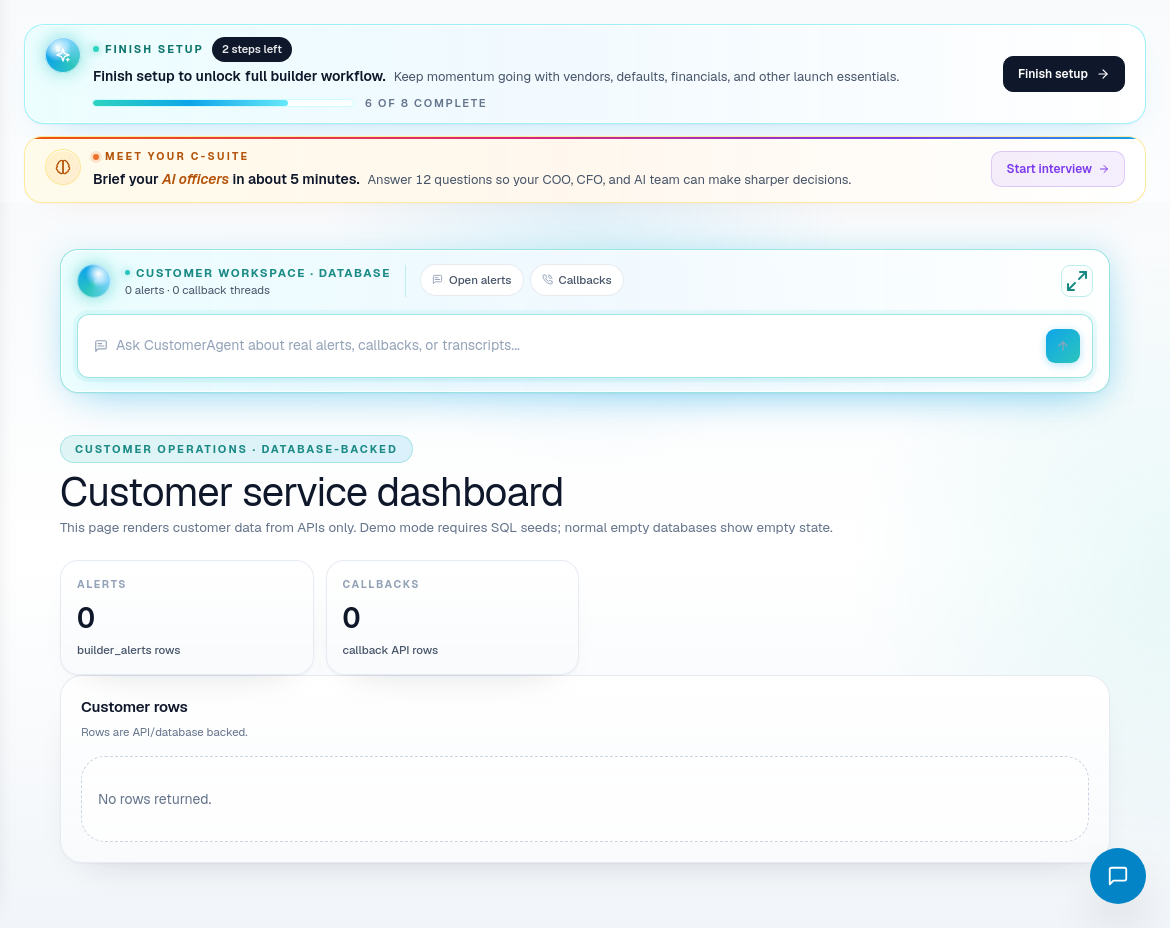The width and height of the screenshot is (1170, 935).
Task: Click the '6 of 8 complete' label
Action: pos(425,103)
